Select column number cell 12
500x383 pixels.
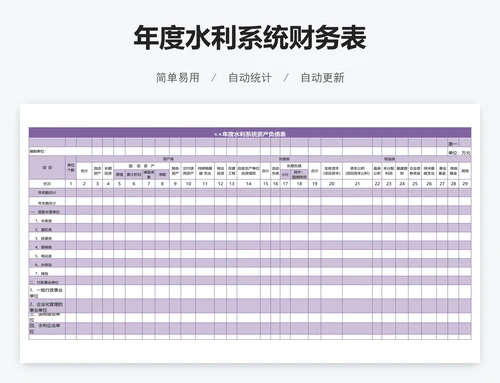click(x=221, y=184)
